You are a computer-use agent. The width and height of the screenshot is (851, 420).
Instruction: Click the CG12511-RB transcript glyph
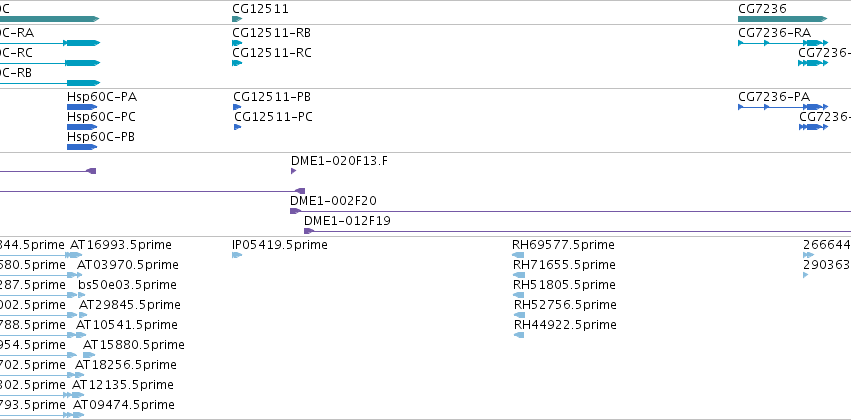tap(237, 43)
